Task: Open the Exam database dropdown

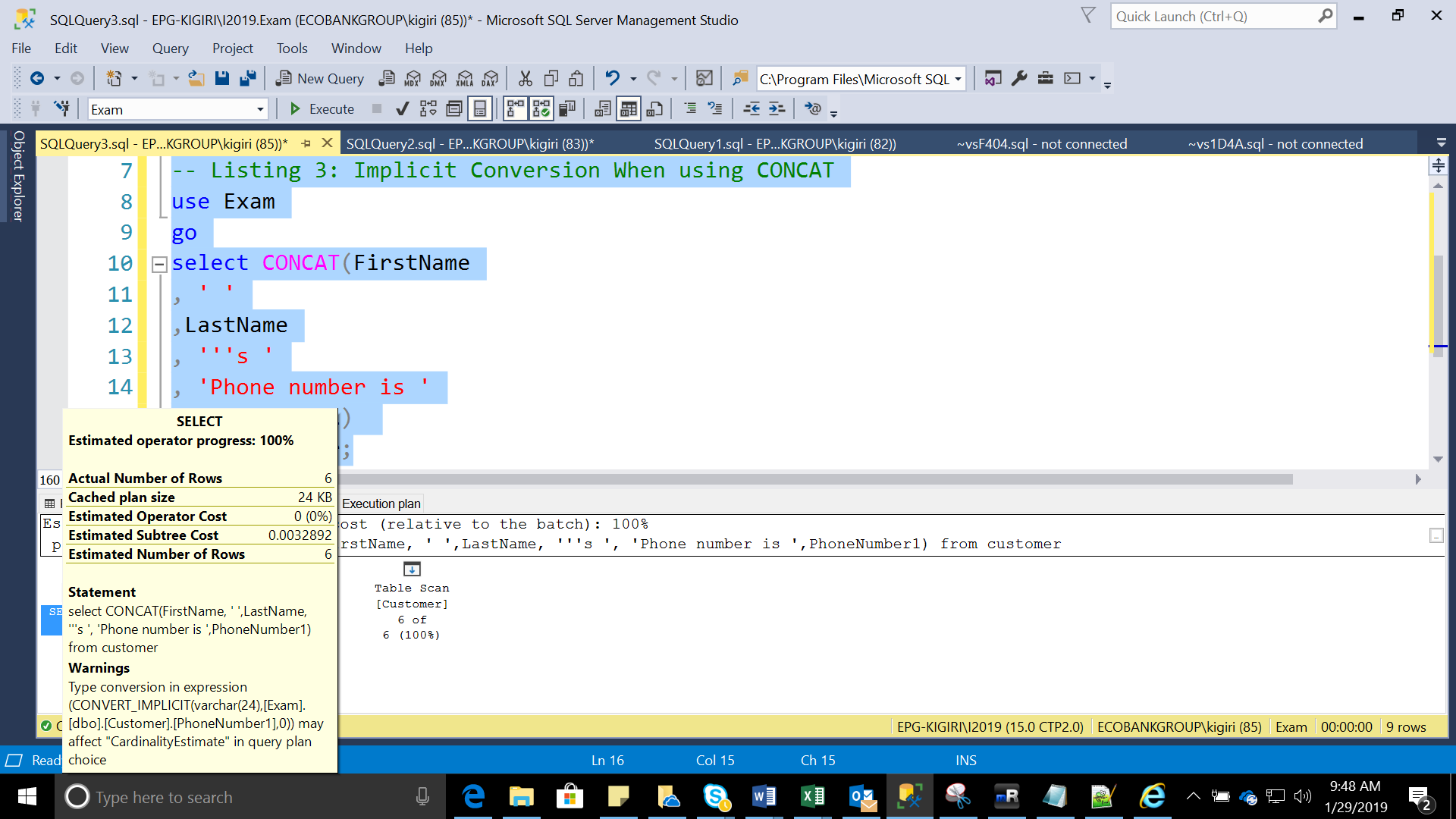Action: click(x=260, y=109)
